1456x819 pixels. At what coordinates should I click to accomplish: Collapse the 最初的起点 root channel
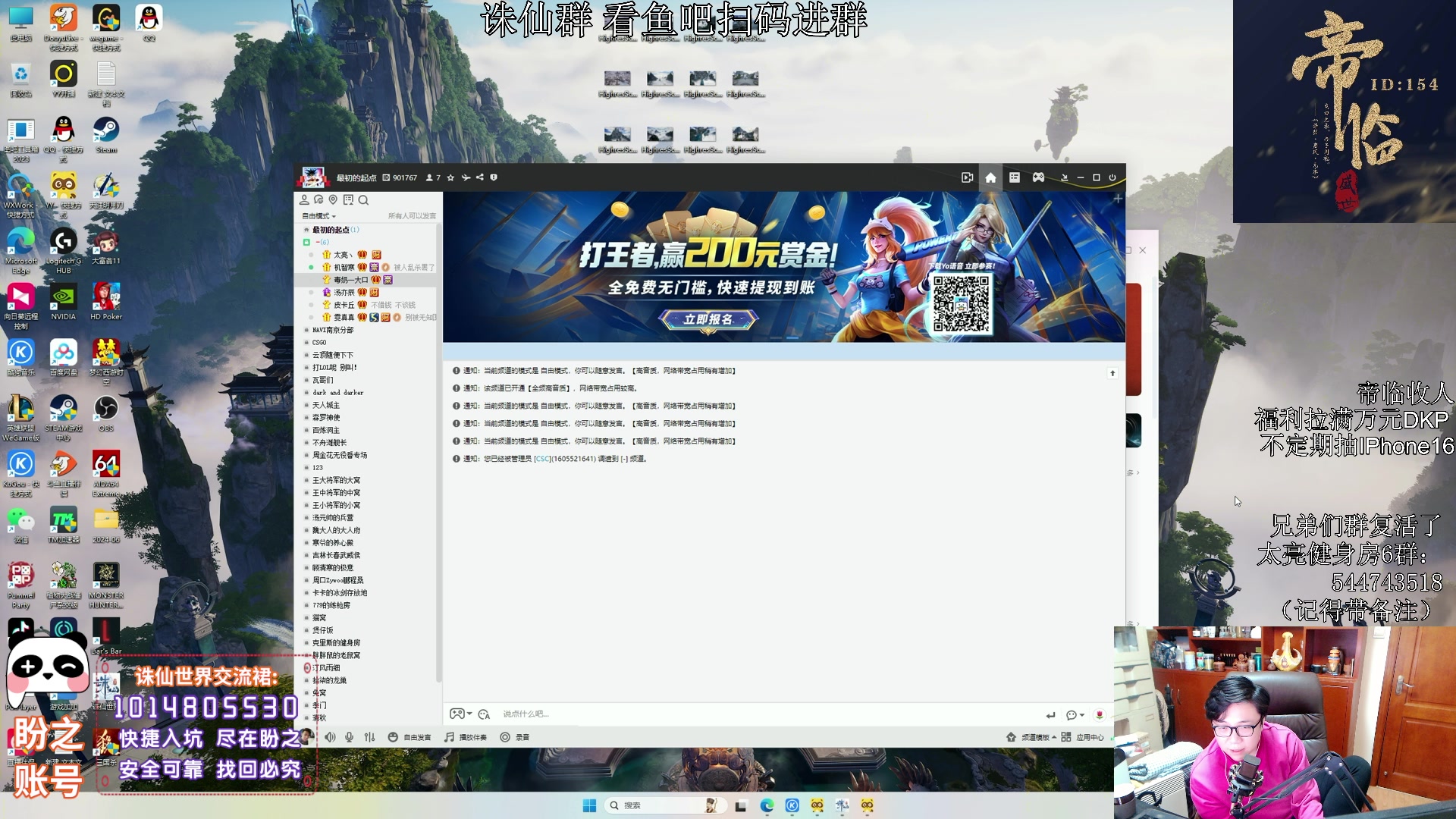pos(306,230)
